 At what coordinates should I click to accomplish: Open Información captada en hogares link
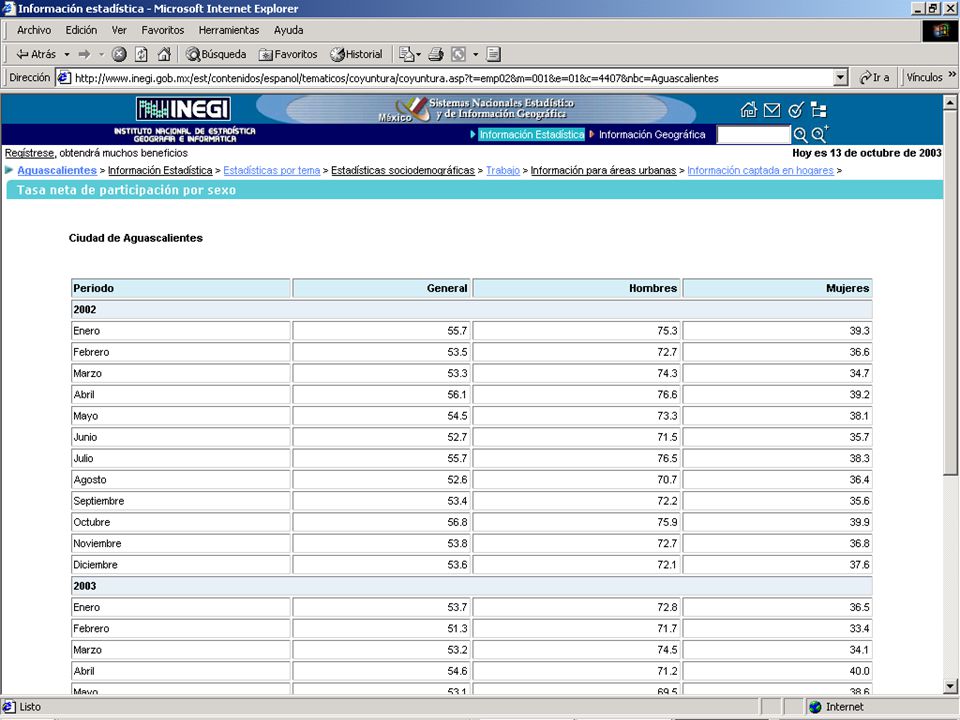(x=760, y=170)
